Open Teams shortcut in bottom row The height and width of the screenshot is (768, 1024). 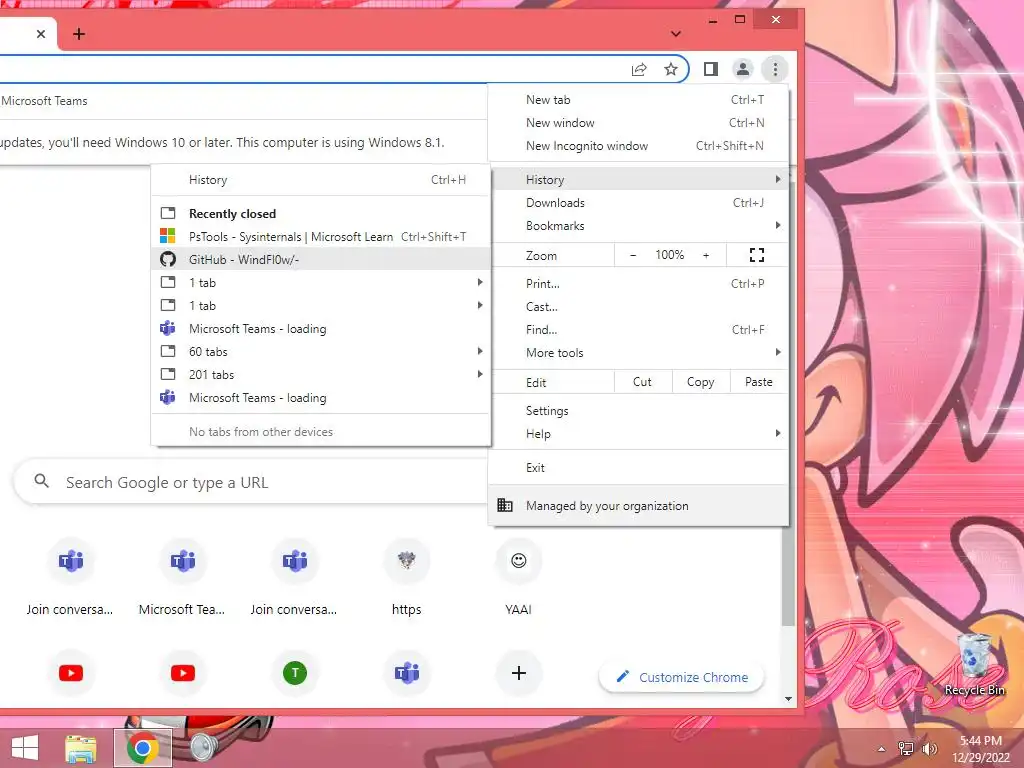(406, 673)
